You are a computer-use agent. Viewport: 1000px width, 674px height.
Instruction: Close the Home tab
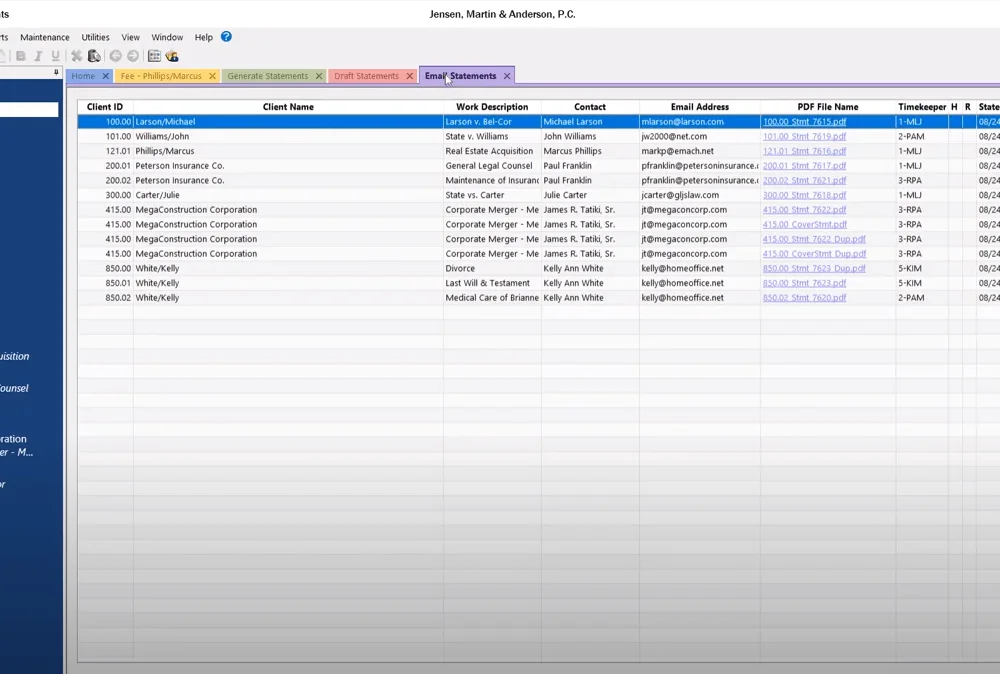106,76
